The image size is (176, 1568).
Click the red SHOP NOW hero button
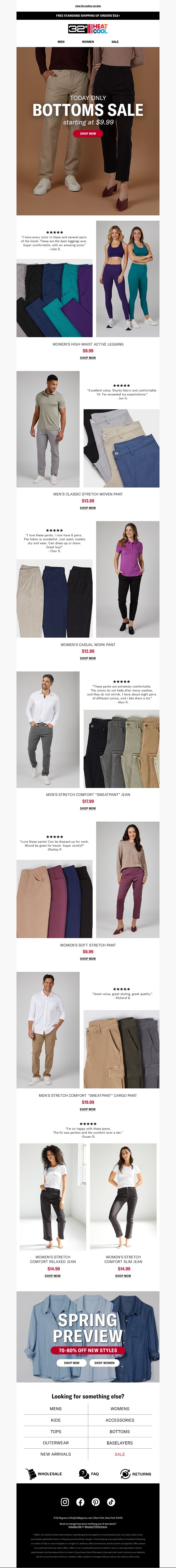click(88, 133)
